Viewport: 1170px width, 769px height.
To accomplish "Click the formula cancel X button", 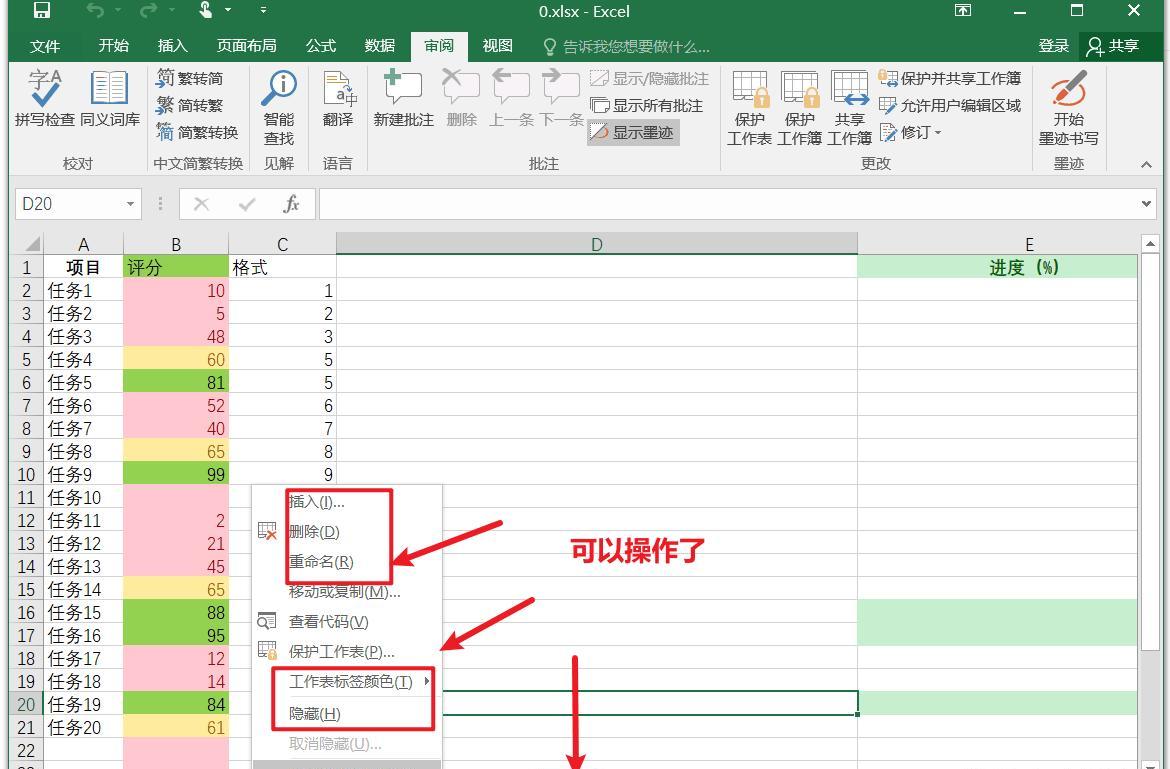I will coord(201,204).
